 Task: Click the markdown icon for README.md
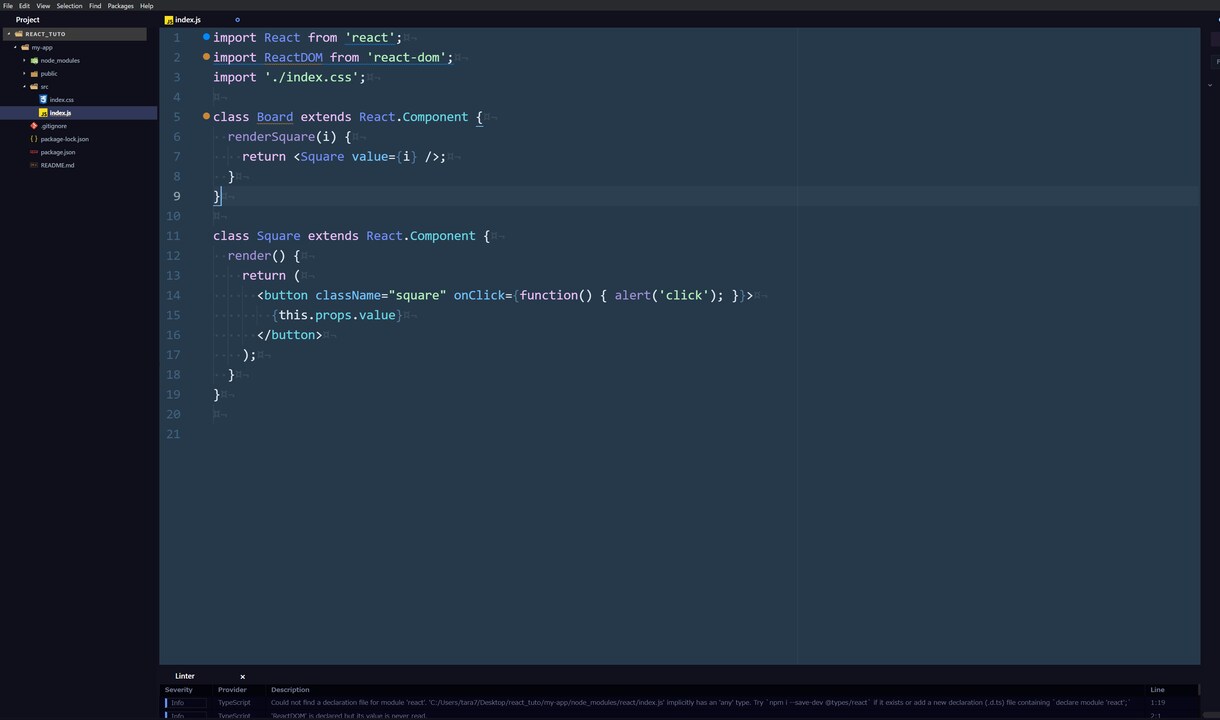tap(34, 165)
